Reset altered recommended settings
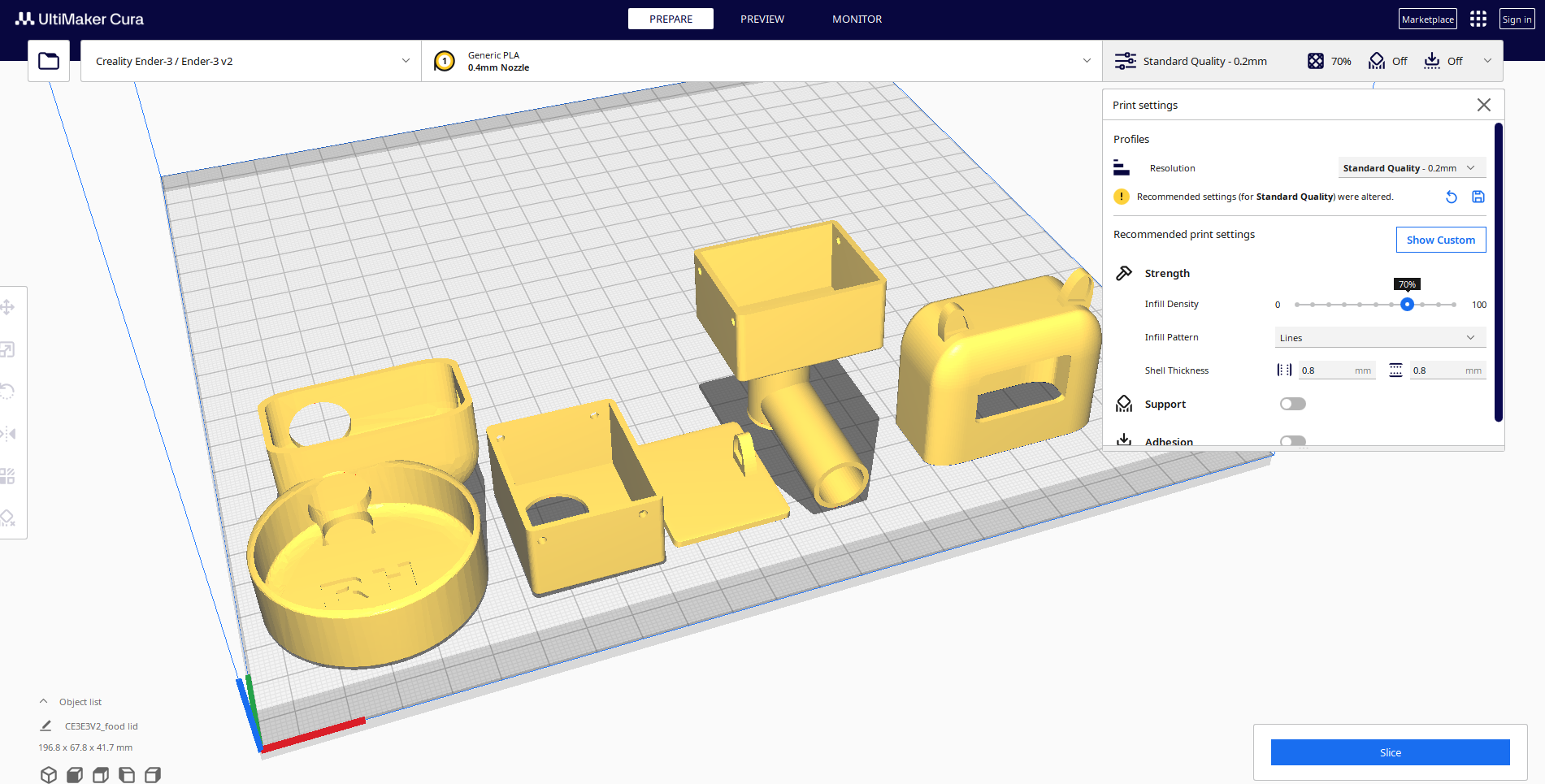This screenshot has height=784, width=1545. [1452, 197]
